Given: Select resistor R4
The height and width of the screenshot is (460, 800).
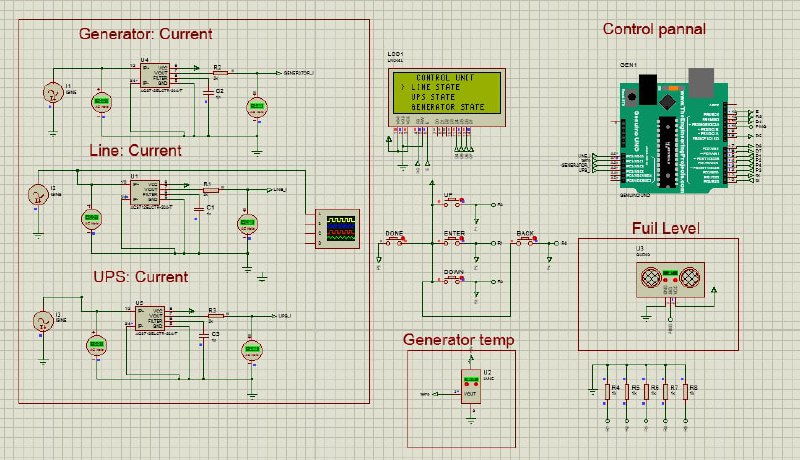Looking at the screenshot, I should point(607,392).
